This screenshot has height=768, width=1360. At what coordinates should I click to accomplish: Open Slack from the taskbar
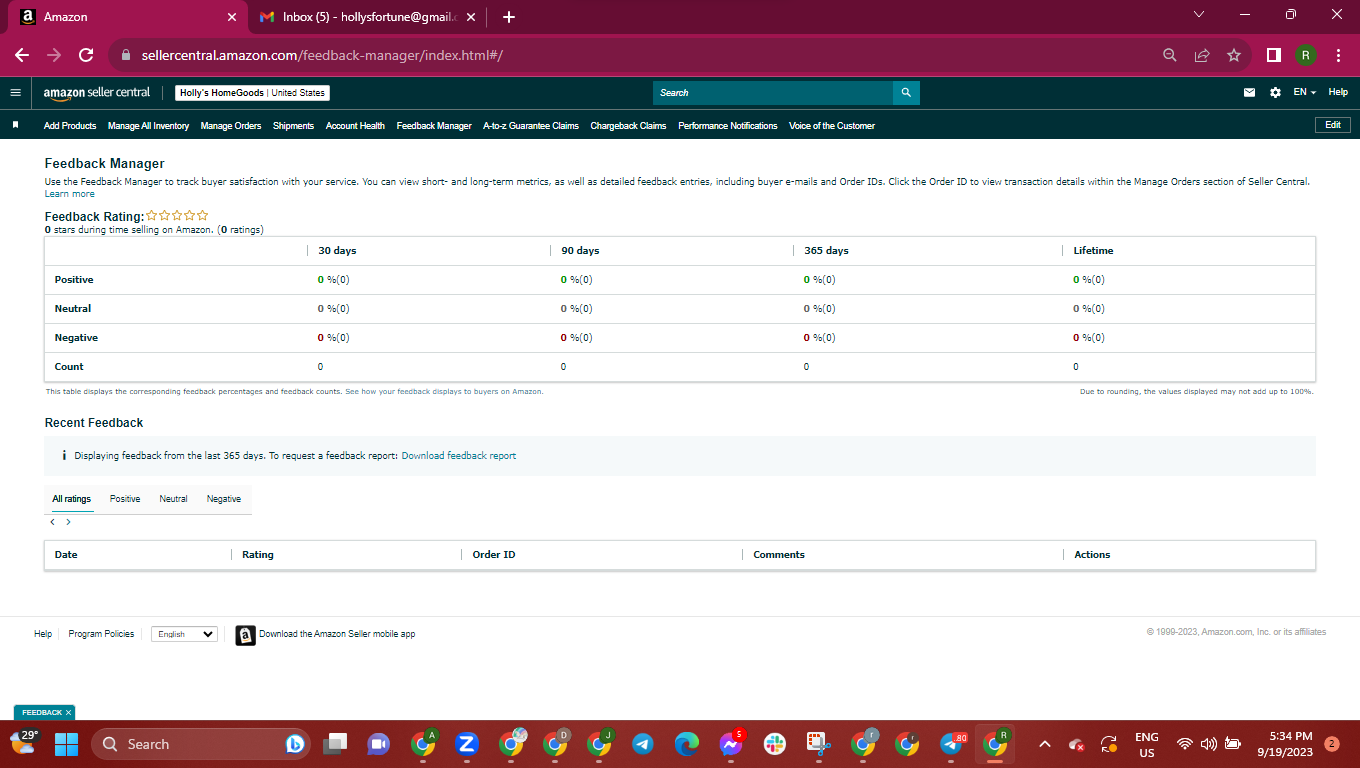(775, 744)
